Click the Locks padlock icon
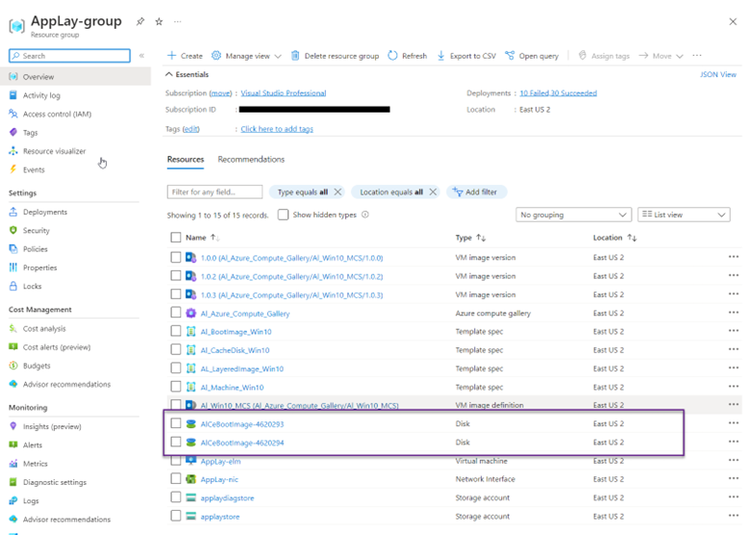Image resolution: width=750 pixels, height=535 pixels. point(13,286)
